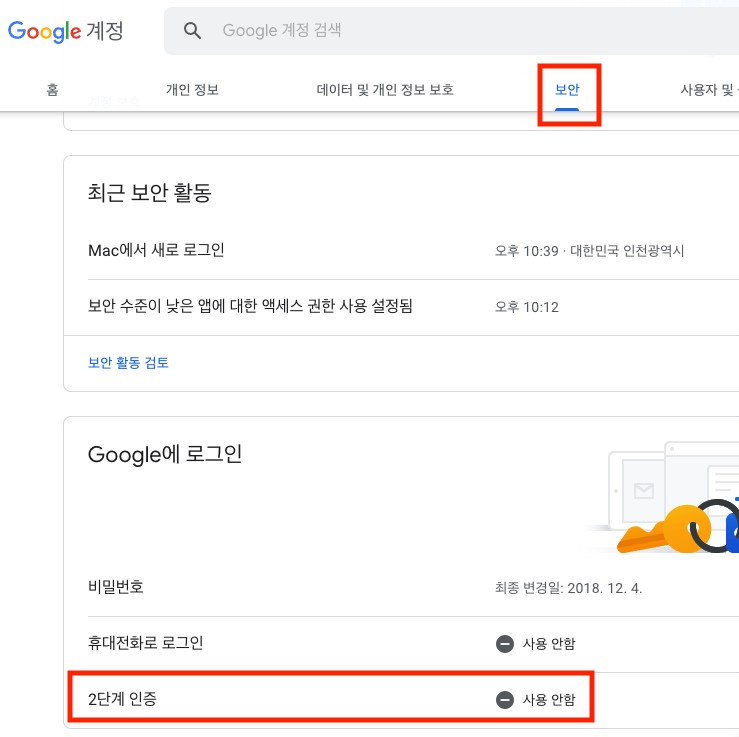739x737 pixels.
Task: Select the 보안 tab
Action: click(567, 90)
